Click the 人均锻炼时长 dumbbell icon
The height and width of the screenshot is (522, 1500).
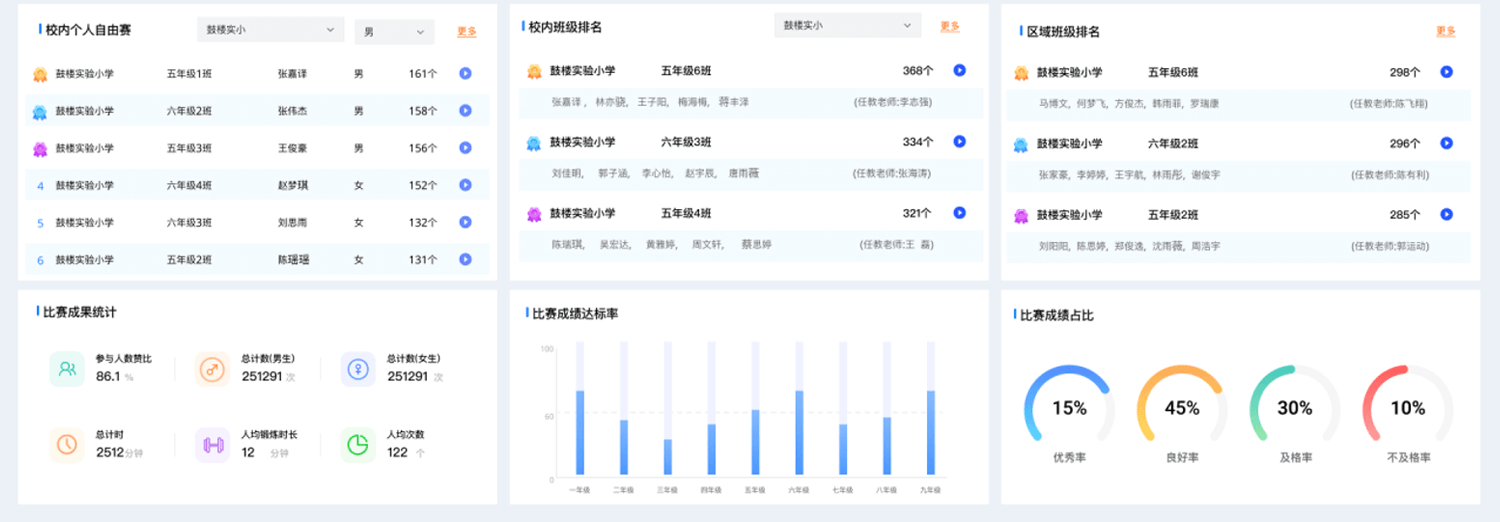212,445
